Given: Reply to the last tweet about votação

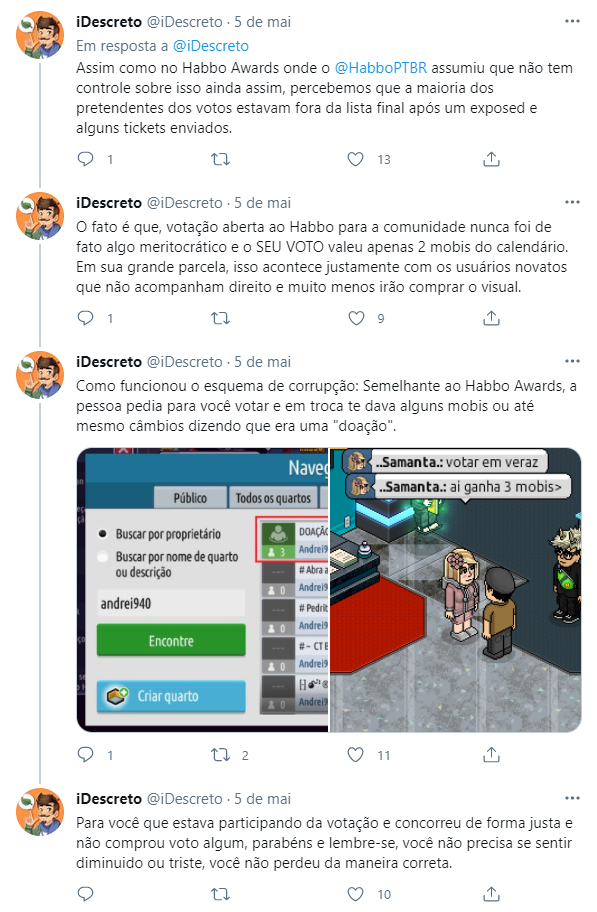Looking at the screenshot, I should (x=86, y=893).
